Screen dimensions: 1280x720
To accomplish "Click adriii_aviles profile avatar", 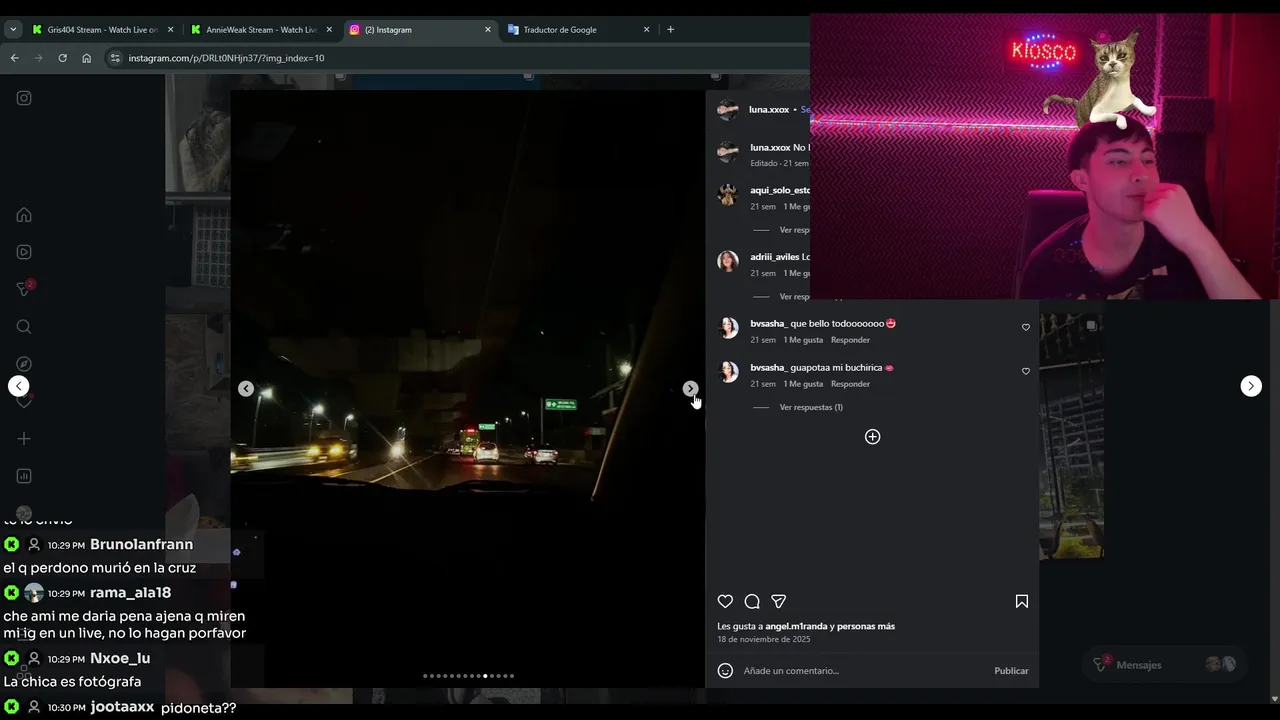I will tap(728, 262).
